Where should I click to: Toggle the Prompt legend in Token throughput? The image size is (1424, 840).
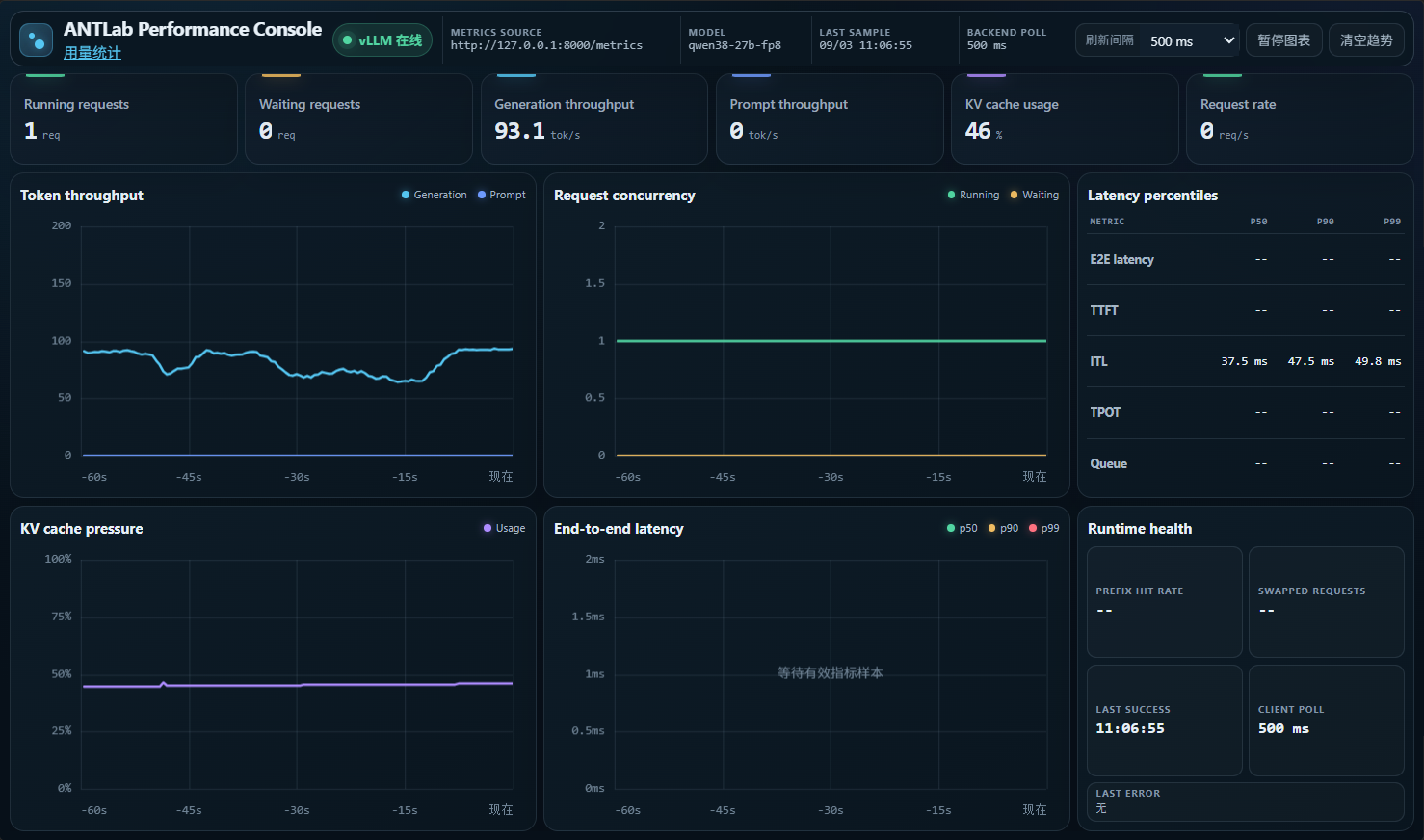(502, 195)
